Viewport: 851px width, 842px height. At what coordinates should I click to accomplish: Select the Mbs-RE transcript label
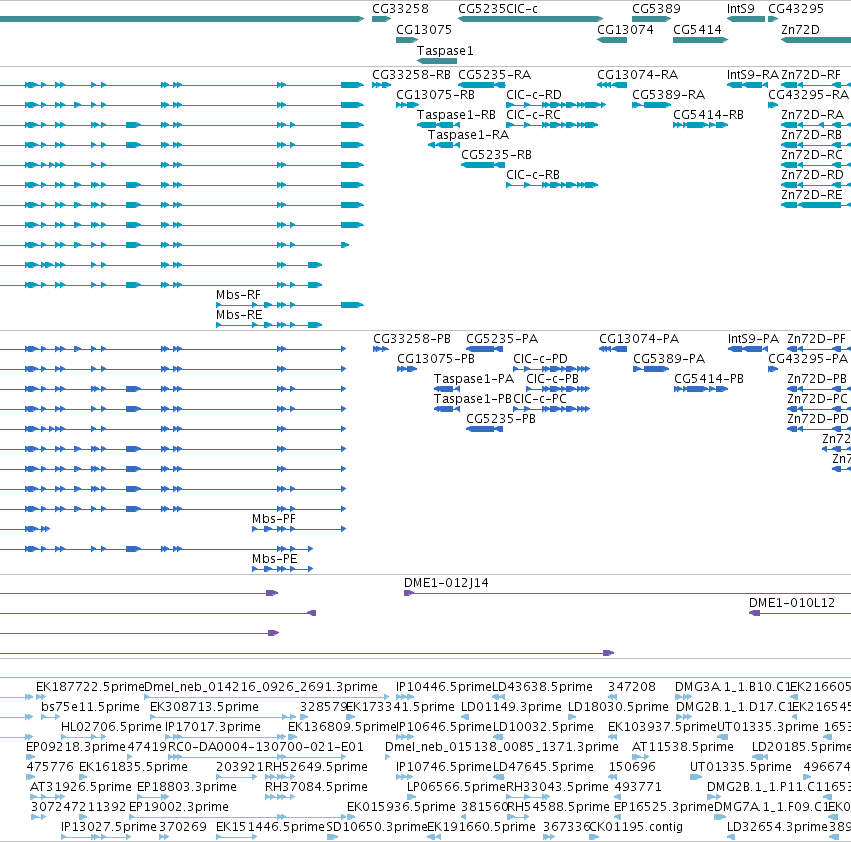(x=239, y=315)
